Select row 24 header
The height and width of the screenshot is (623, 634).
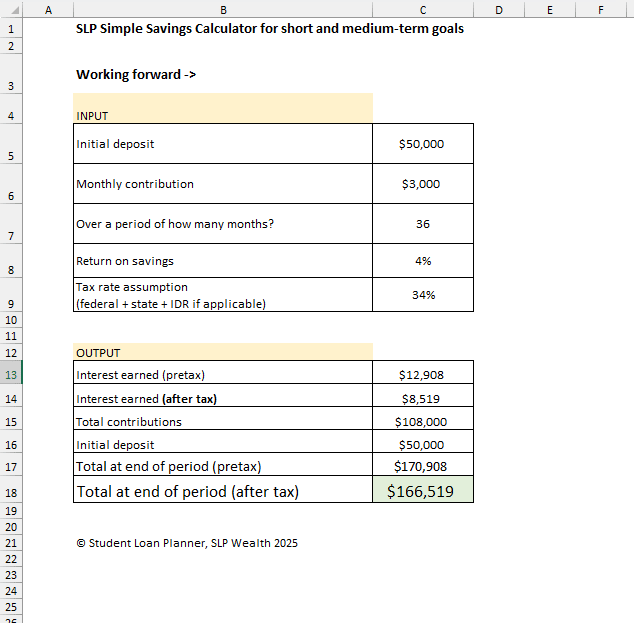11,591
